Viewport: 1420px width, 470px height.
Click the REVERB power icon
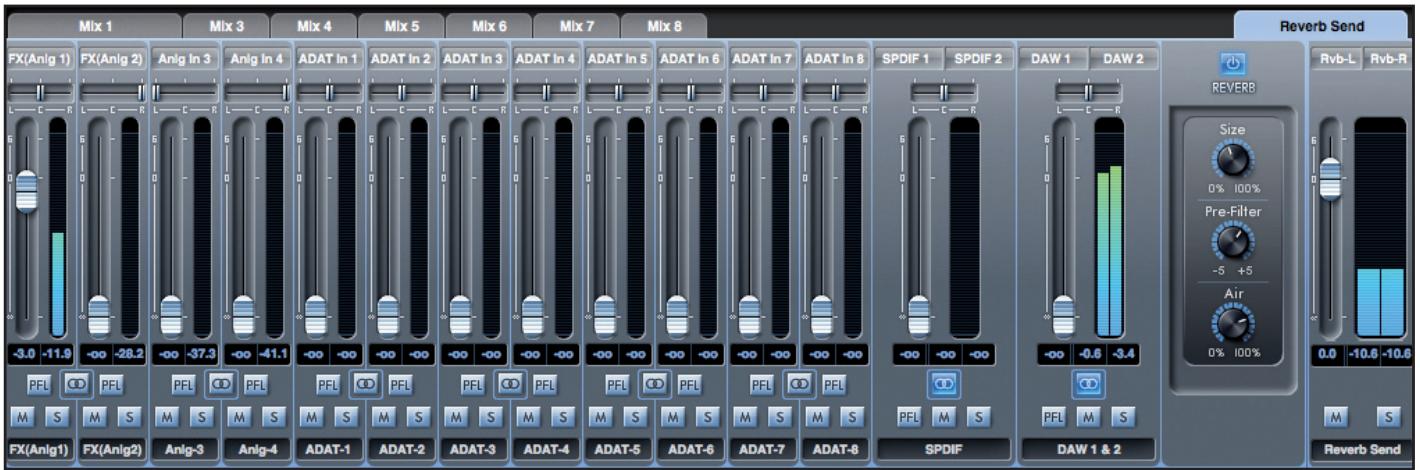(1232, 64)
